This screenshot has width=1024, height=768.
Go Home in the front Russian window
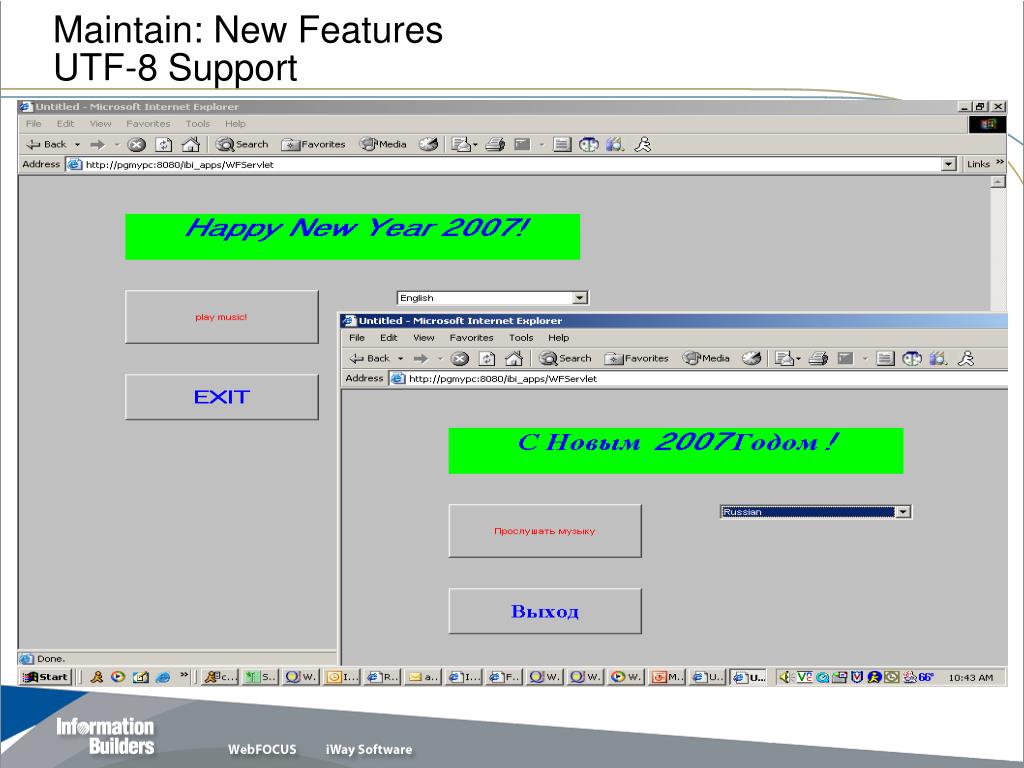pos(514,359)
